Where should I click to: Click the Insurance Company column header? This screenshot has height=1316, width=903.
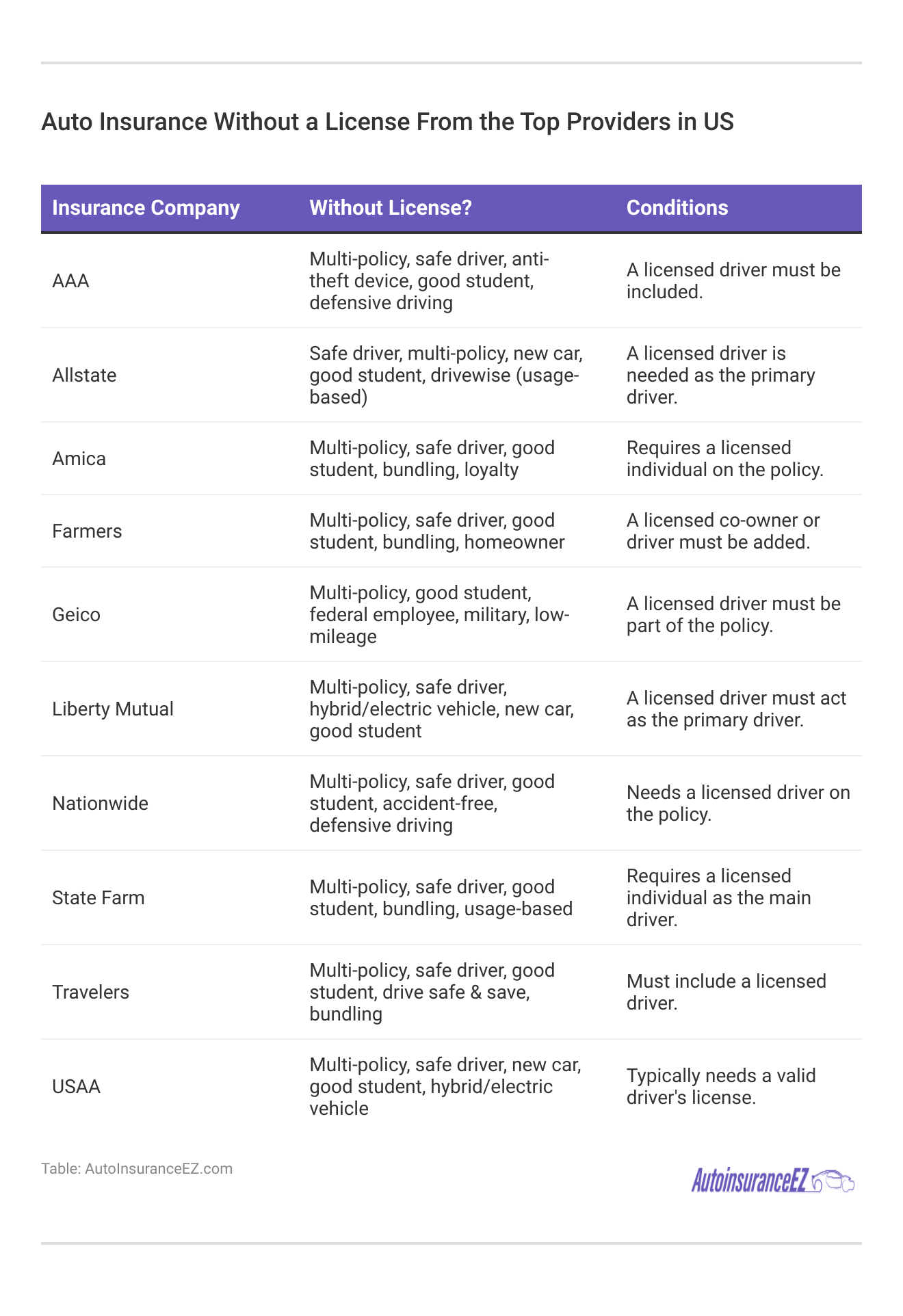click(146, 208)
